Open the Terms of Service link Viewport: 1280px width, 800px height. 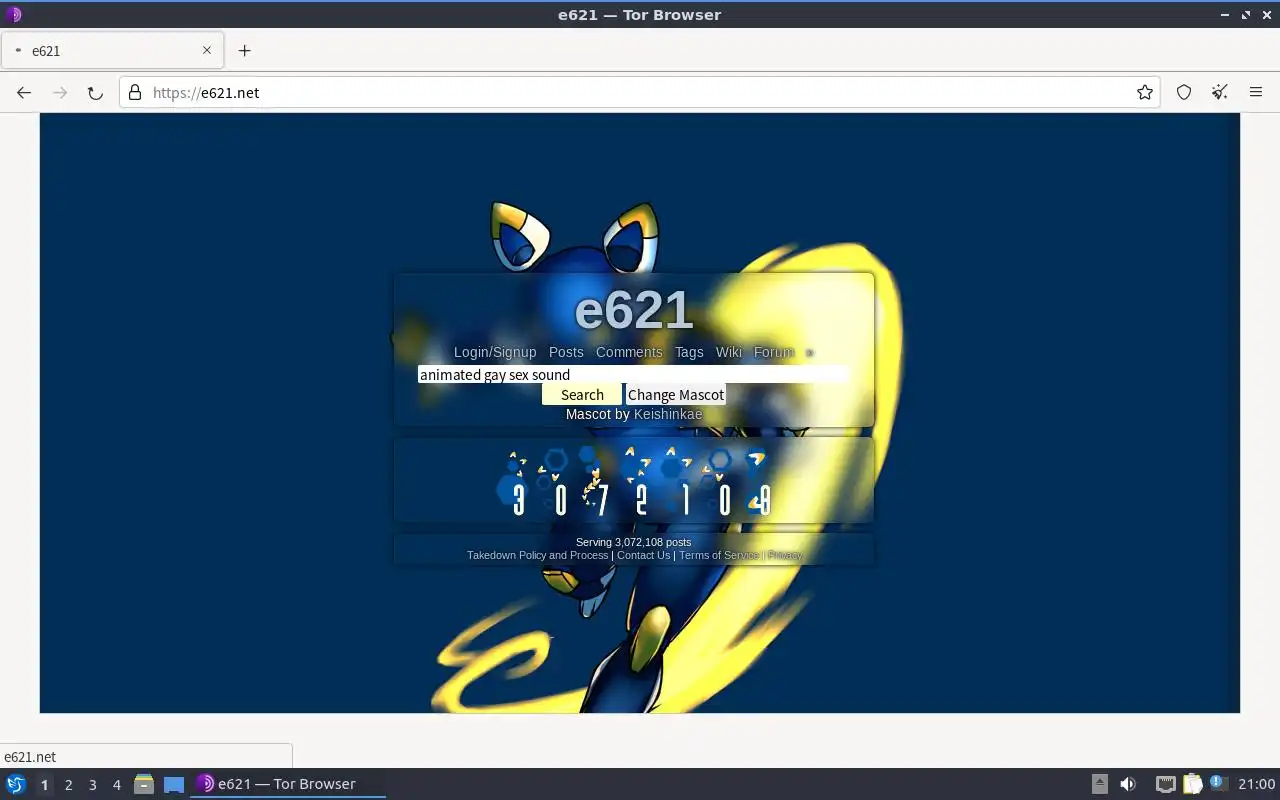(x=719, y=555)
